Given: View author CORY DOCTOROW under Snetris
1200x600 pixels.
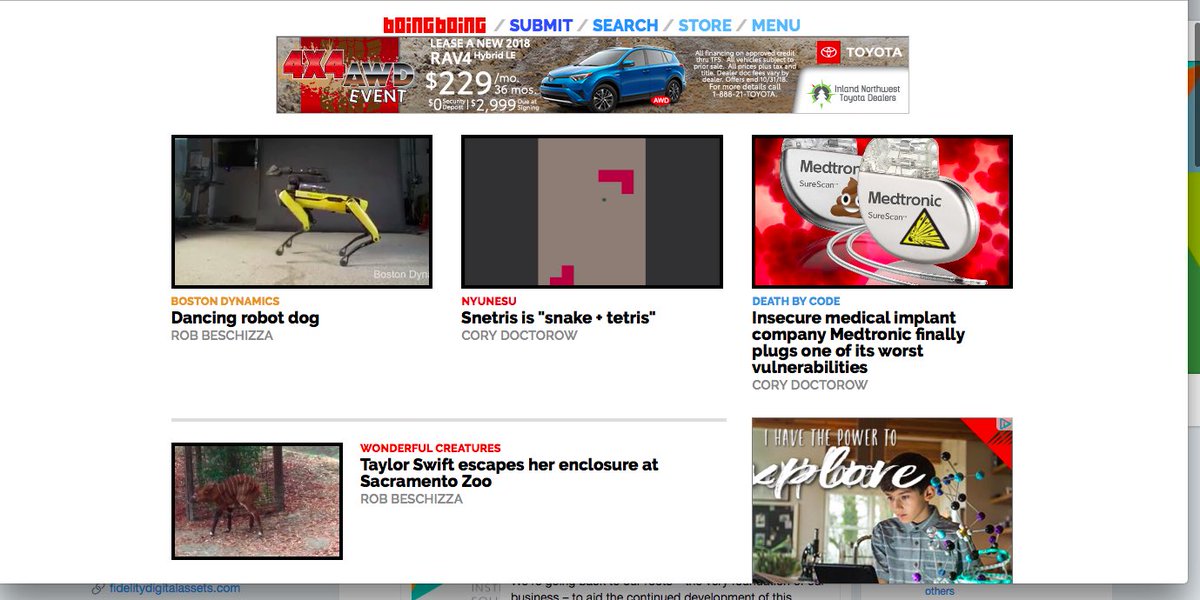Looking at the screenshot, I should [519, 336].
